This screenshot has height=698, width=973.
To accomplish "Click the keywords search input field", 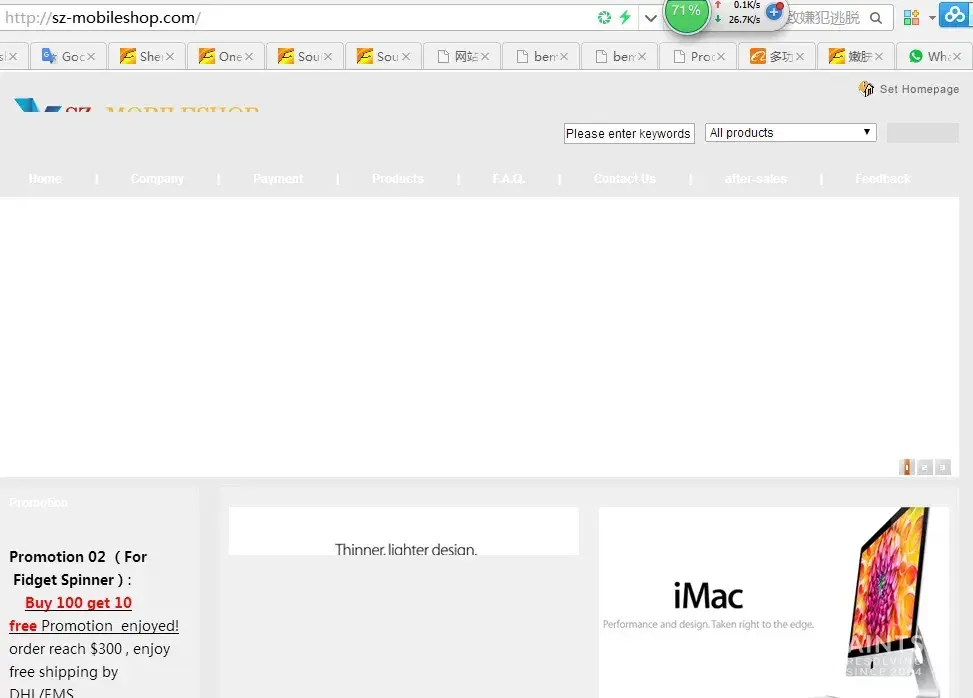I will click(628, 134).
